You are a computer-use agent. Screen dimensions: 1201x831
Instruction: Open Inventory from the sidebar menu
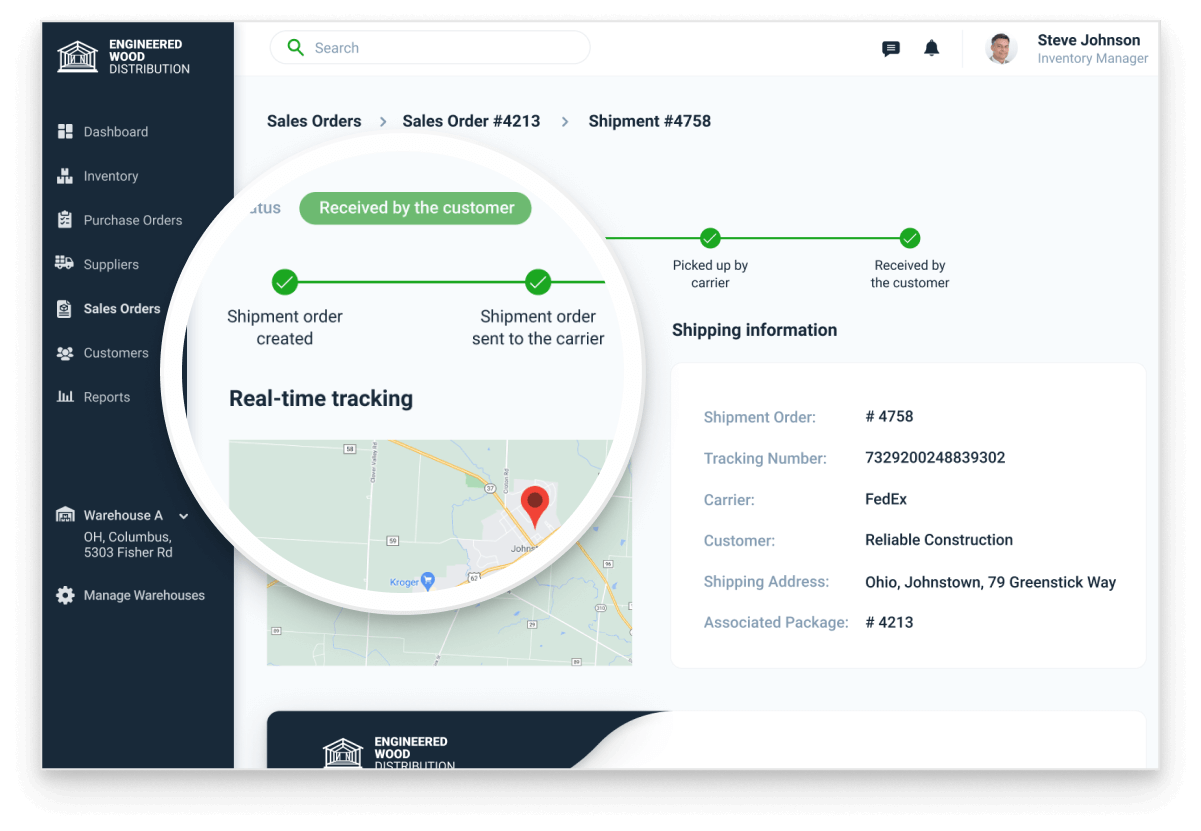click(x=110, y=176)
